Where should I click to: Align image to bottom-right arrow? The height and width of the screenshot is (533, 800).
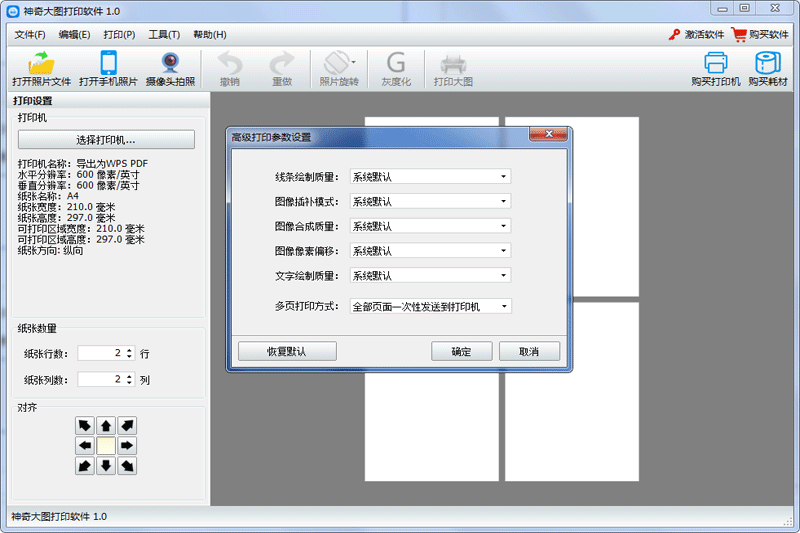coord(127,466)
